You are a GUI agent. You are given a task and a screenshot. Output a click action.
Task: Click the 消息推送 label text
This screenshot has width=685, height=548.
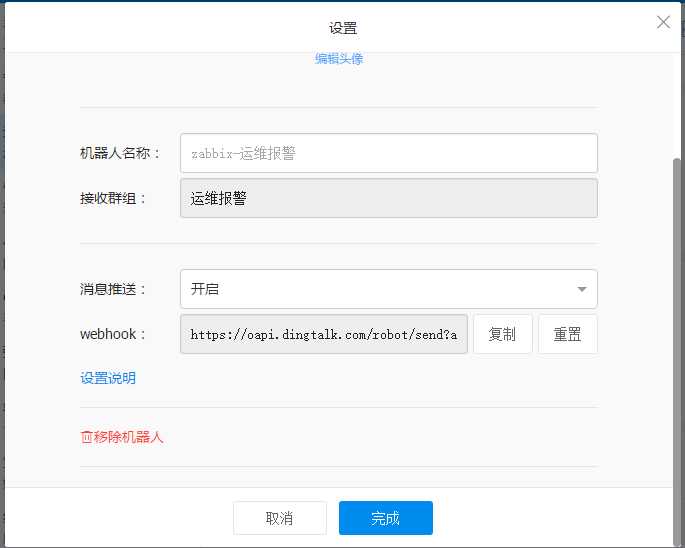112,289
